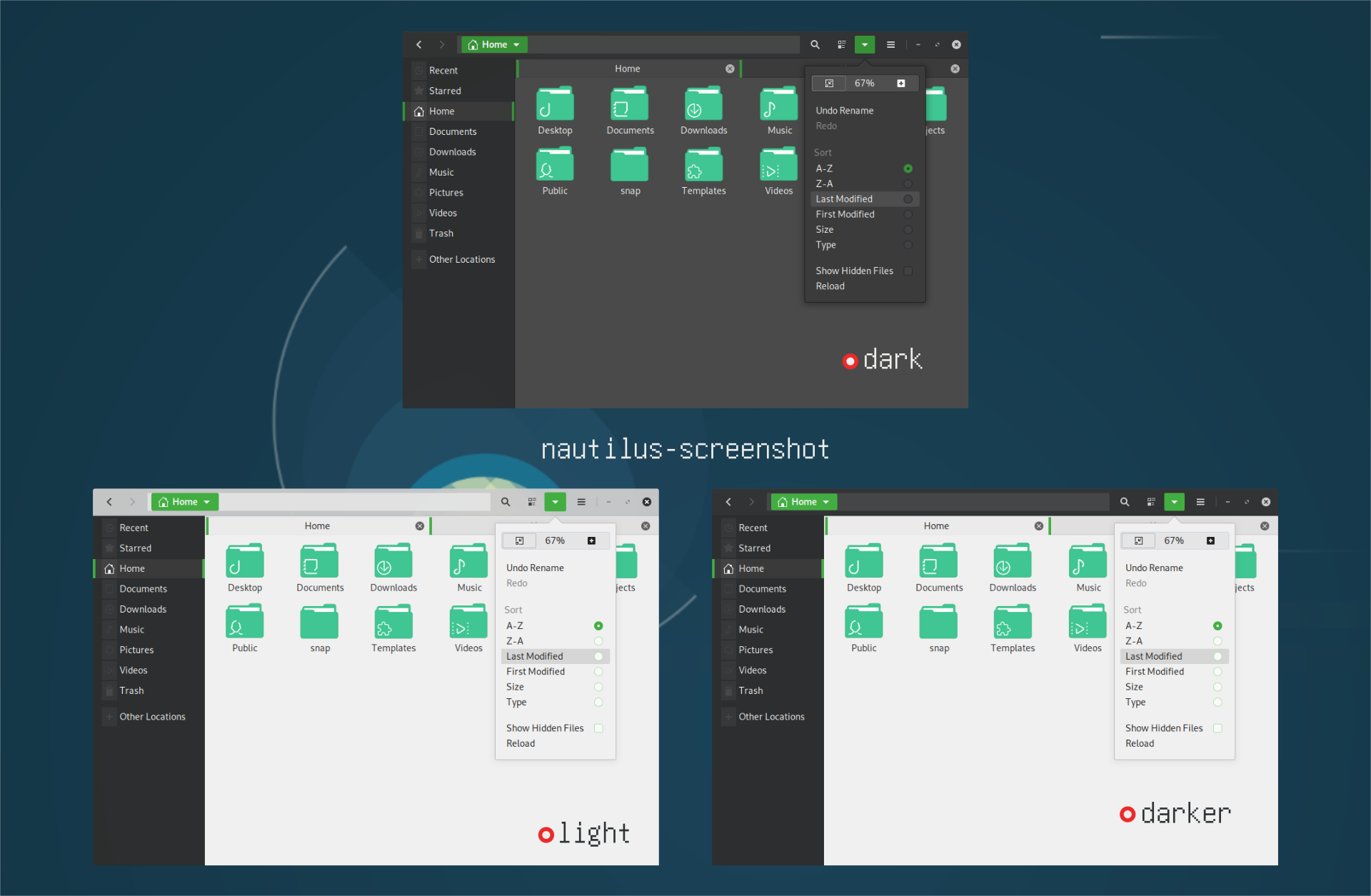This screenshot has height=896, width=1371.
Task: Click the 67% zoom level in light window
Action: click(x=555, y=541)
